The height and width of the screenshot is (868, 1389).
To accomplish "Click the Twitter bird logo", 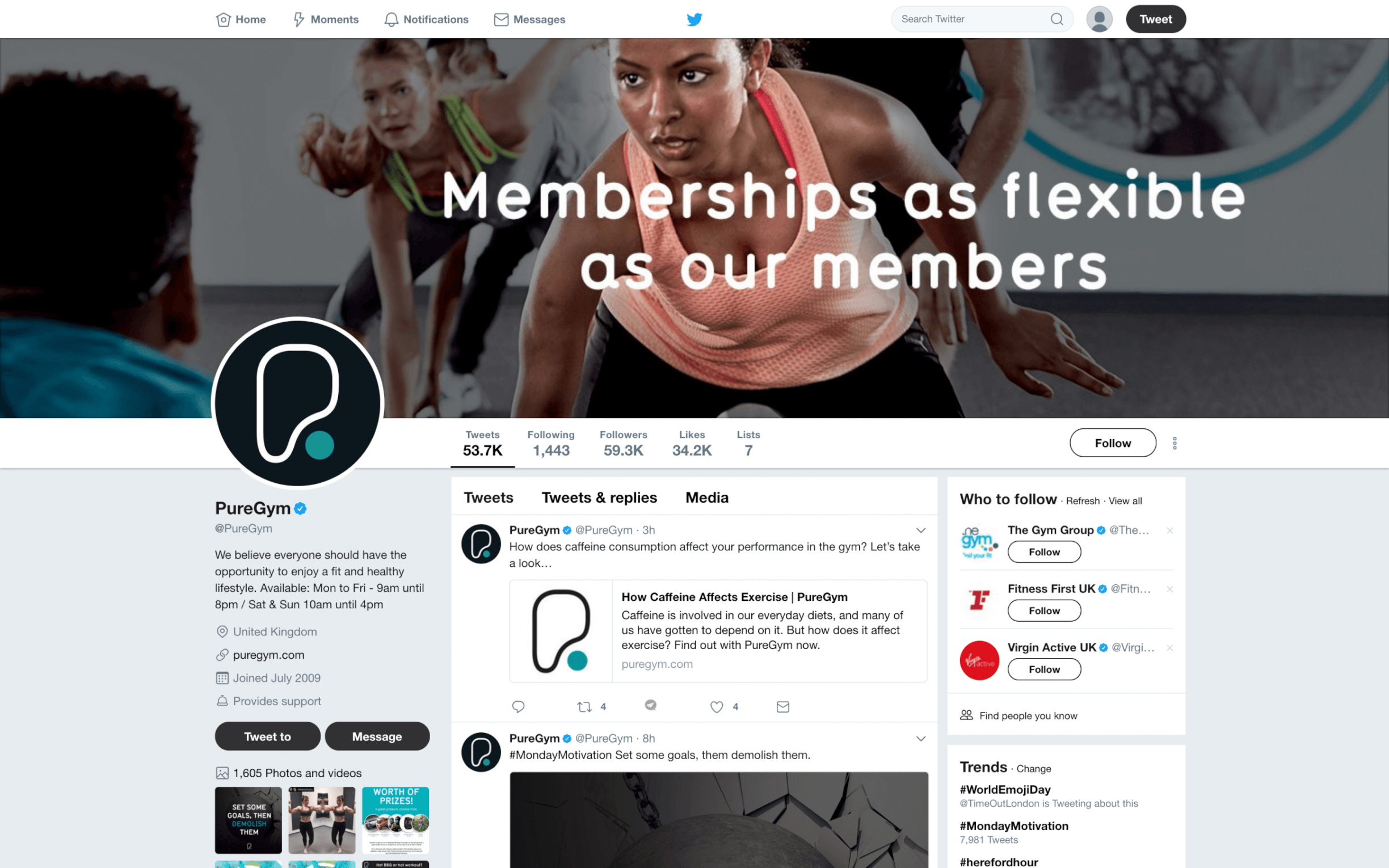I will (694, 19).
